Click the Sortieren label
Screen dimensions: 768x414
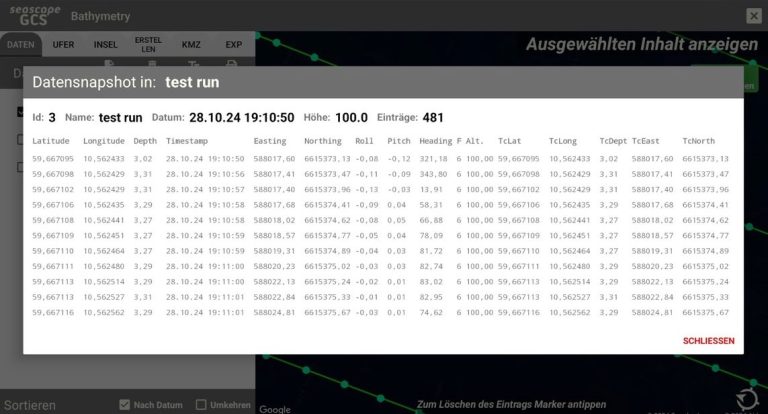click(30, 405)
